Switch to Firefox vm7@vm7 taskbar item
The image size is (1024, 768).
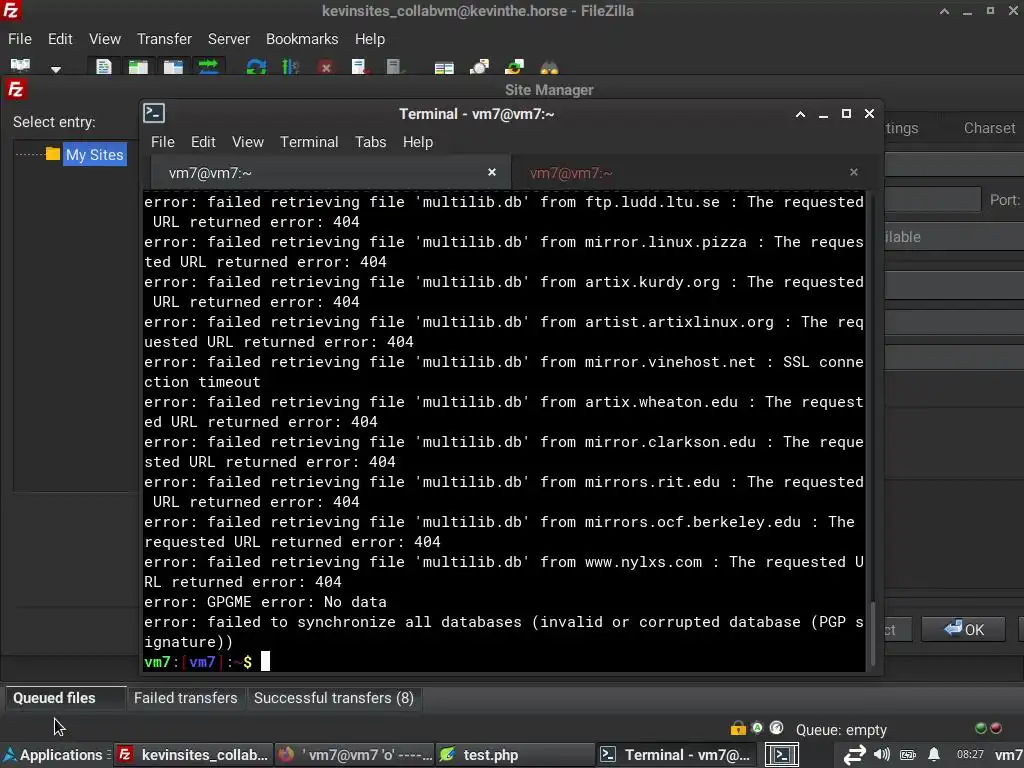click(355, 755)
